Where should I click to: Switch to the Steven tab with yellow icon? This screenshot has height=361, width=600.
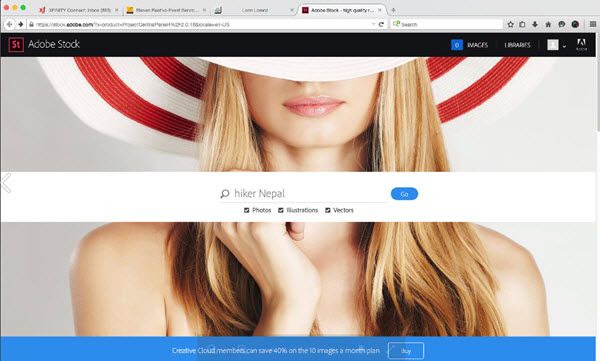tap(167, 10)
